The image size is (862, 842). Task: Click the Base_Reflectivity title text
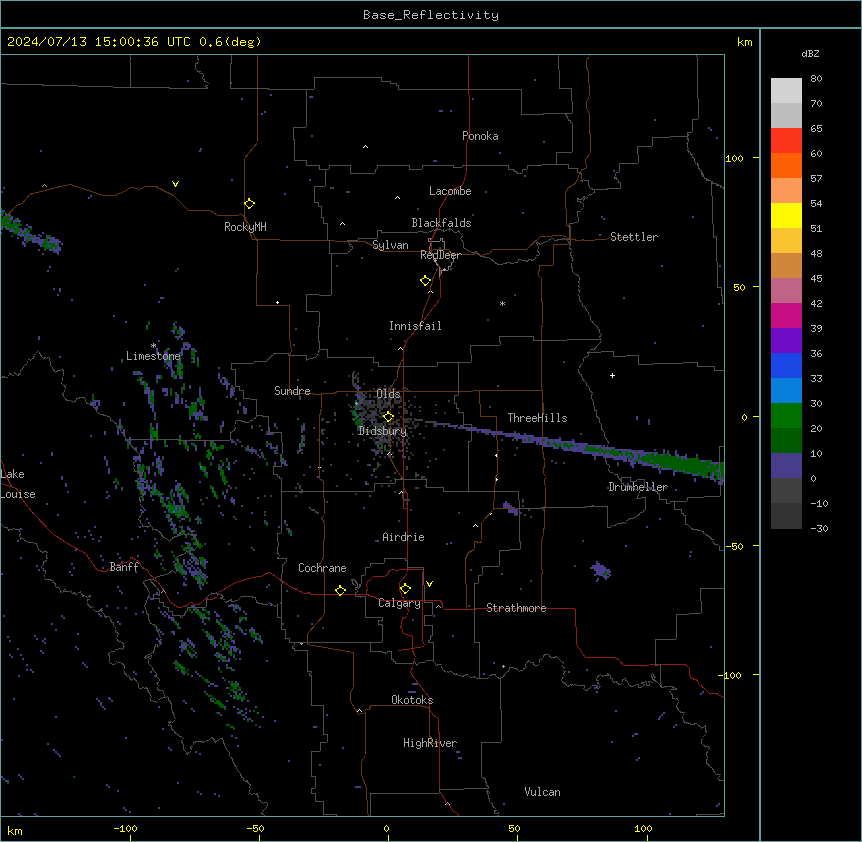(431, 15)
